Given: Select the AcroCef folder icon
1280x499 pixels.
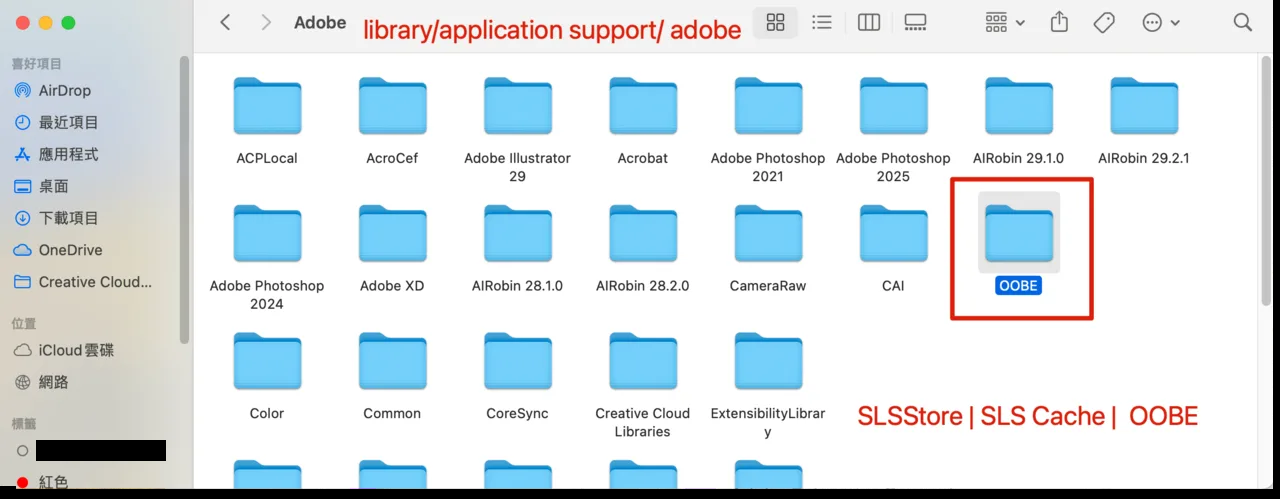Looking at the screenshot, I should point(392,106).
